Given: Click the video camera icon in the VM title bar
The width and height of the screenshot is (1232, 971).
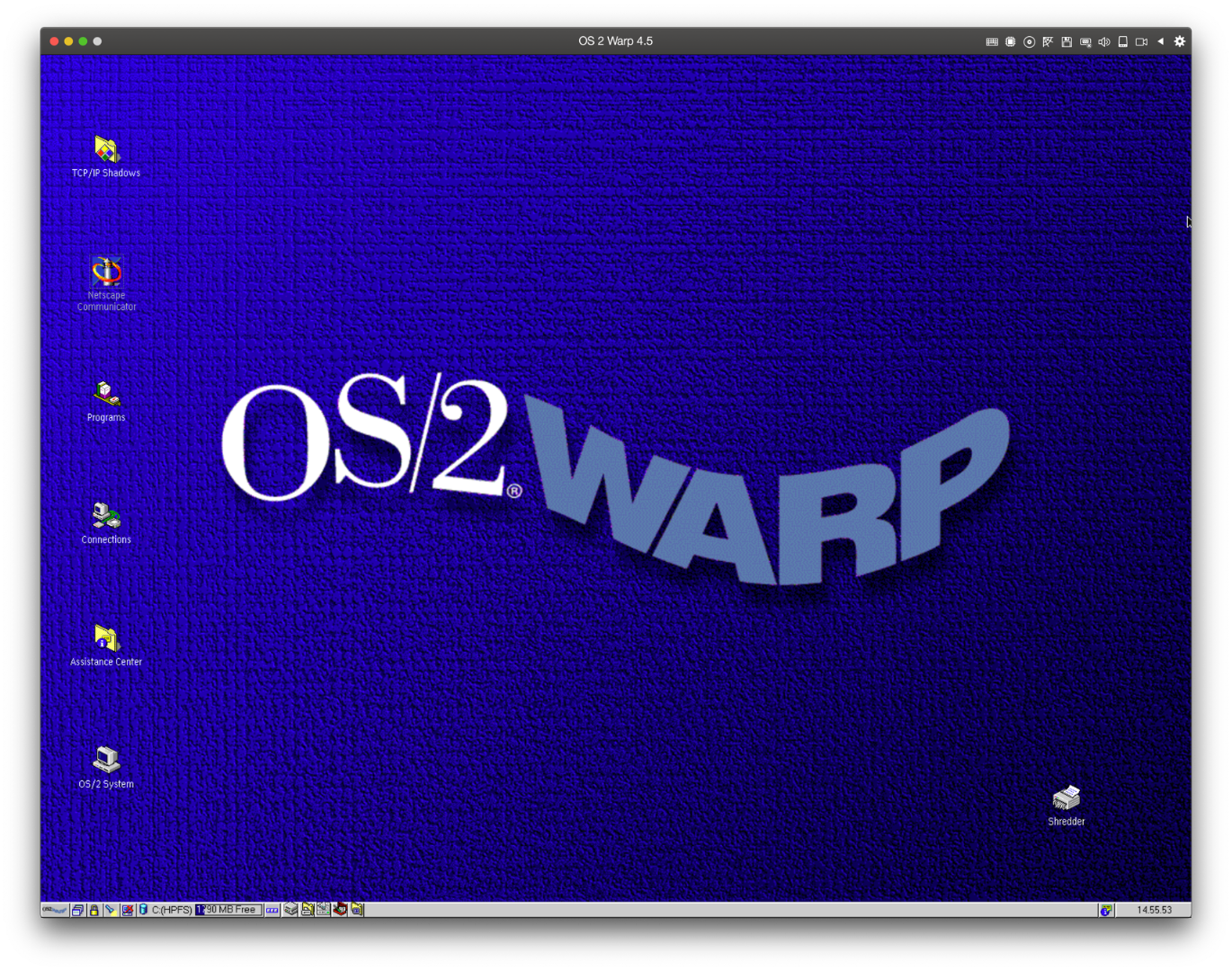Looking at the screenshot, I should coord(1142,41).
